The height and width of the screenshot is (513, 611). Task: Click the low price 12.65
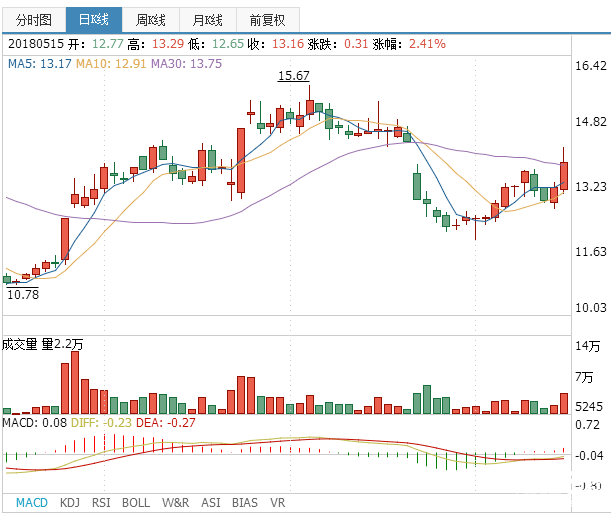(228, 44)
